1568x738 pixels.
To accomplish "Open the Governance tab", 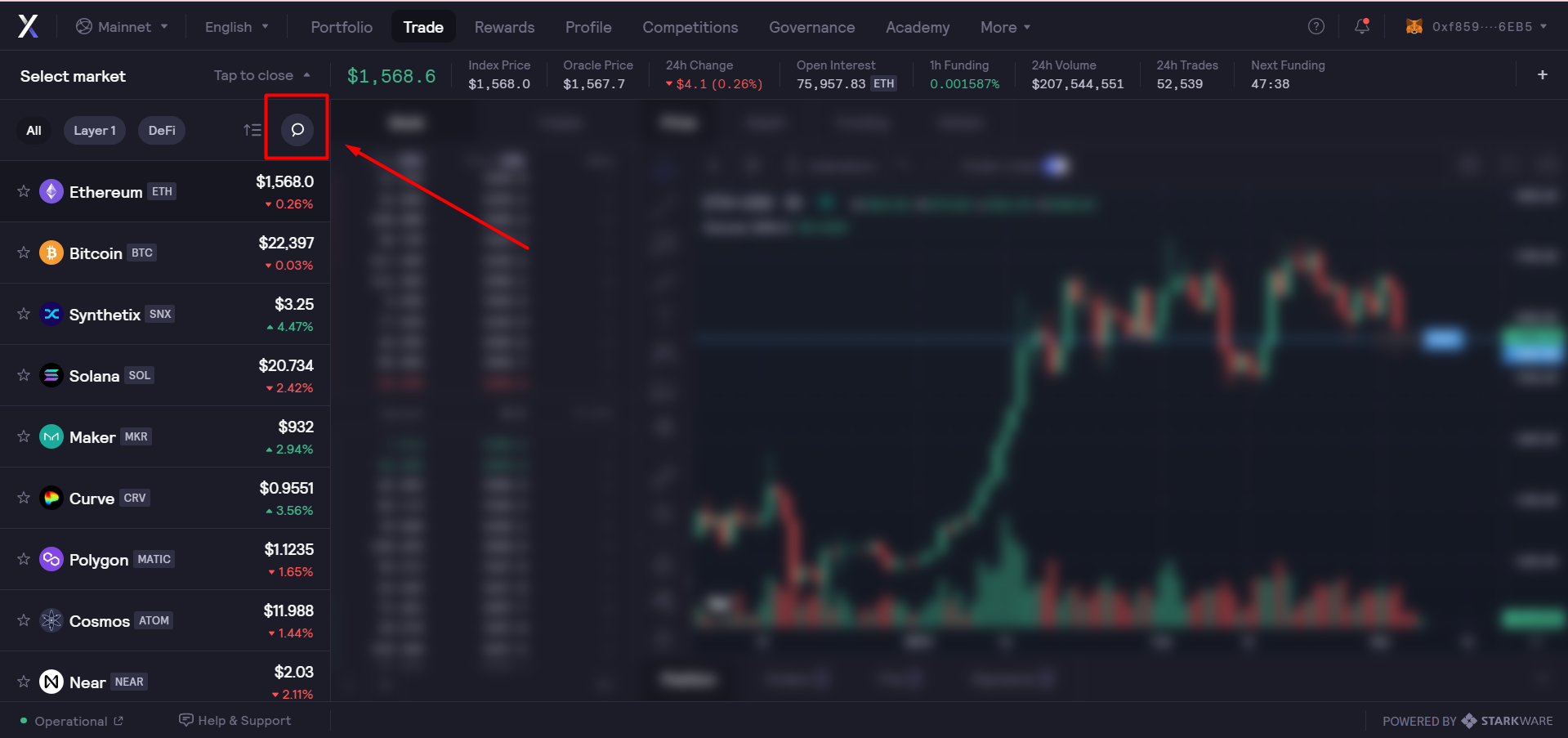I will point(812,27).
